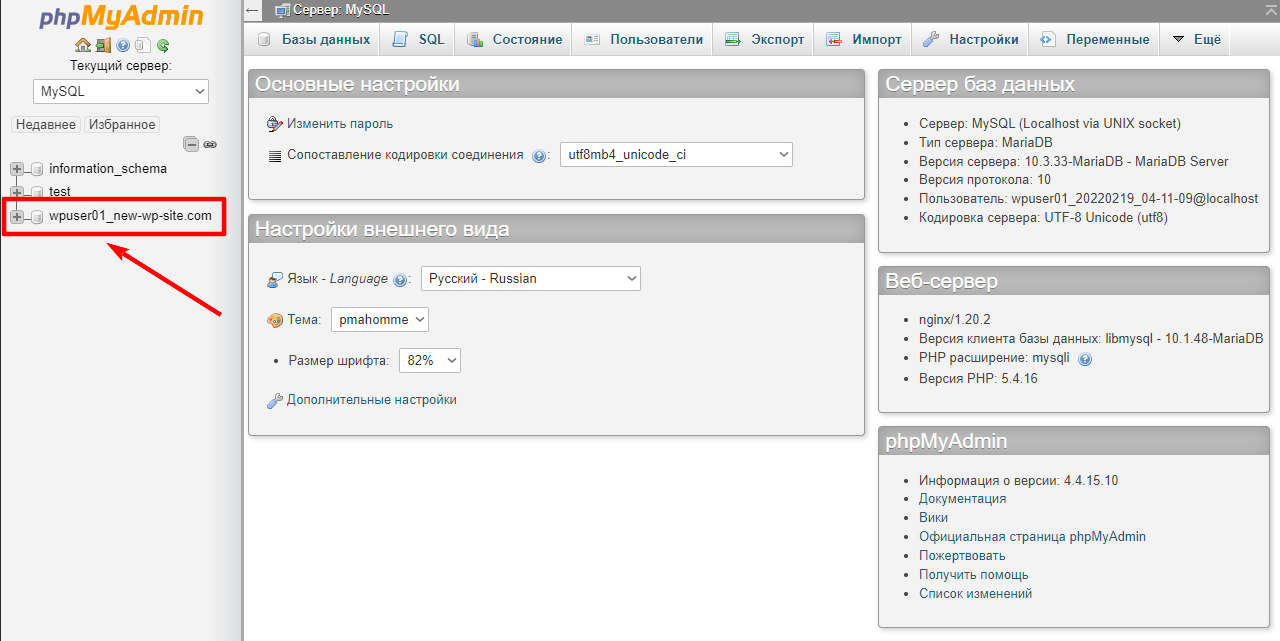Click the log out door icon
1280x641 pixels.
pyautogui.click(x=103, y=45)
